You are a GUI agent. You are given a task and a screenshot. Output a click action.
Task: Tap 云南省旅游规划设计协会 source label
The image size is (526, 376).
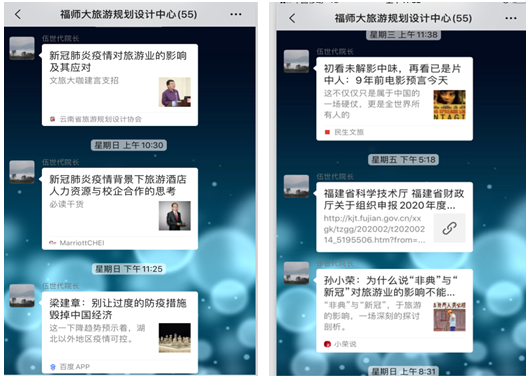pos(101,119)
